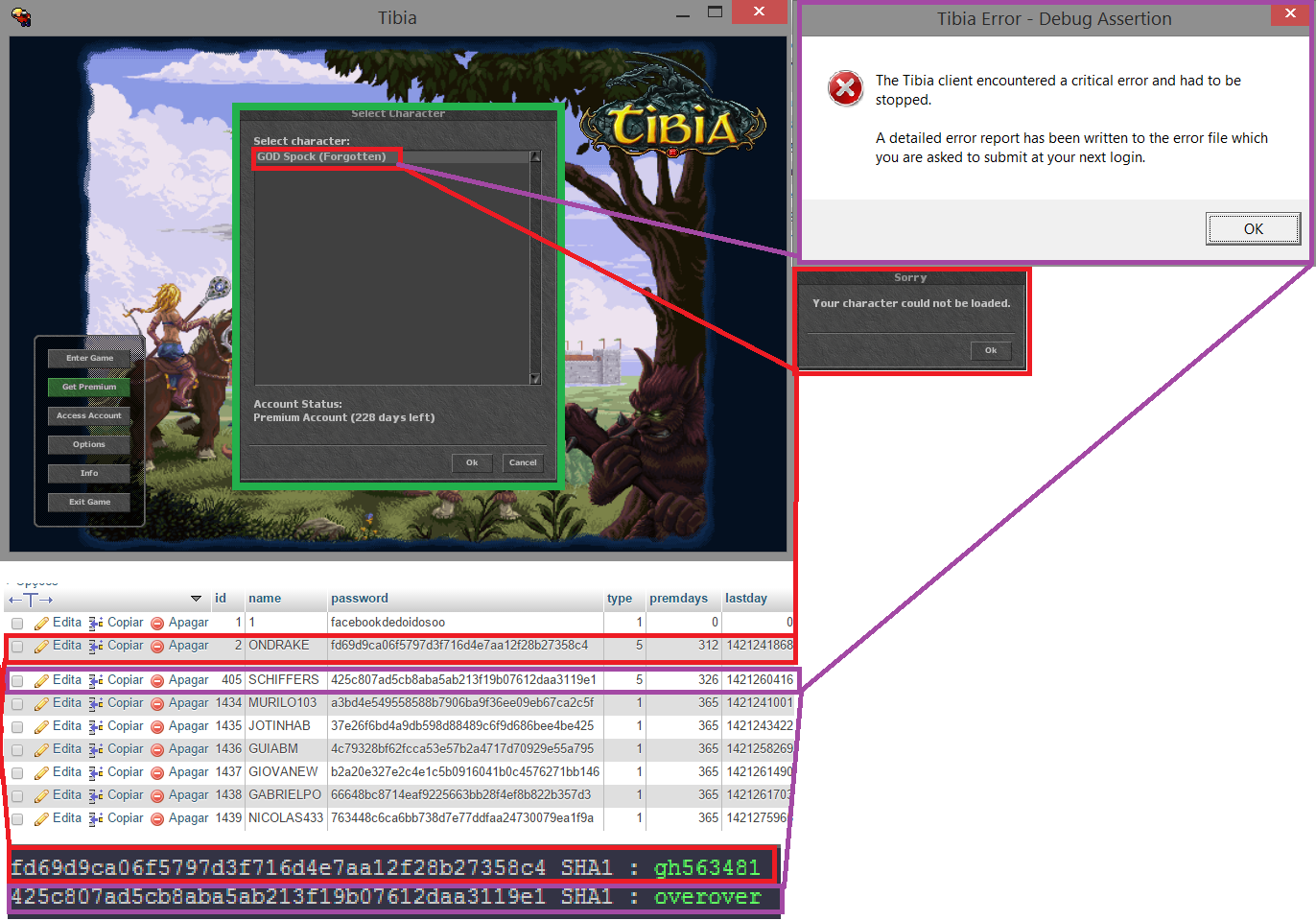Click password cell 'facebookdedoidosoo'
The width and height of the screenshot is (1316, 921).
pyautogui.click(x=388, y=623)
